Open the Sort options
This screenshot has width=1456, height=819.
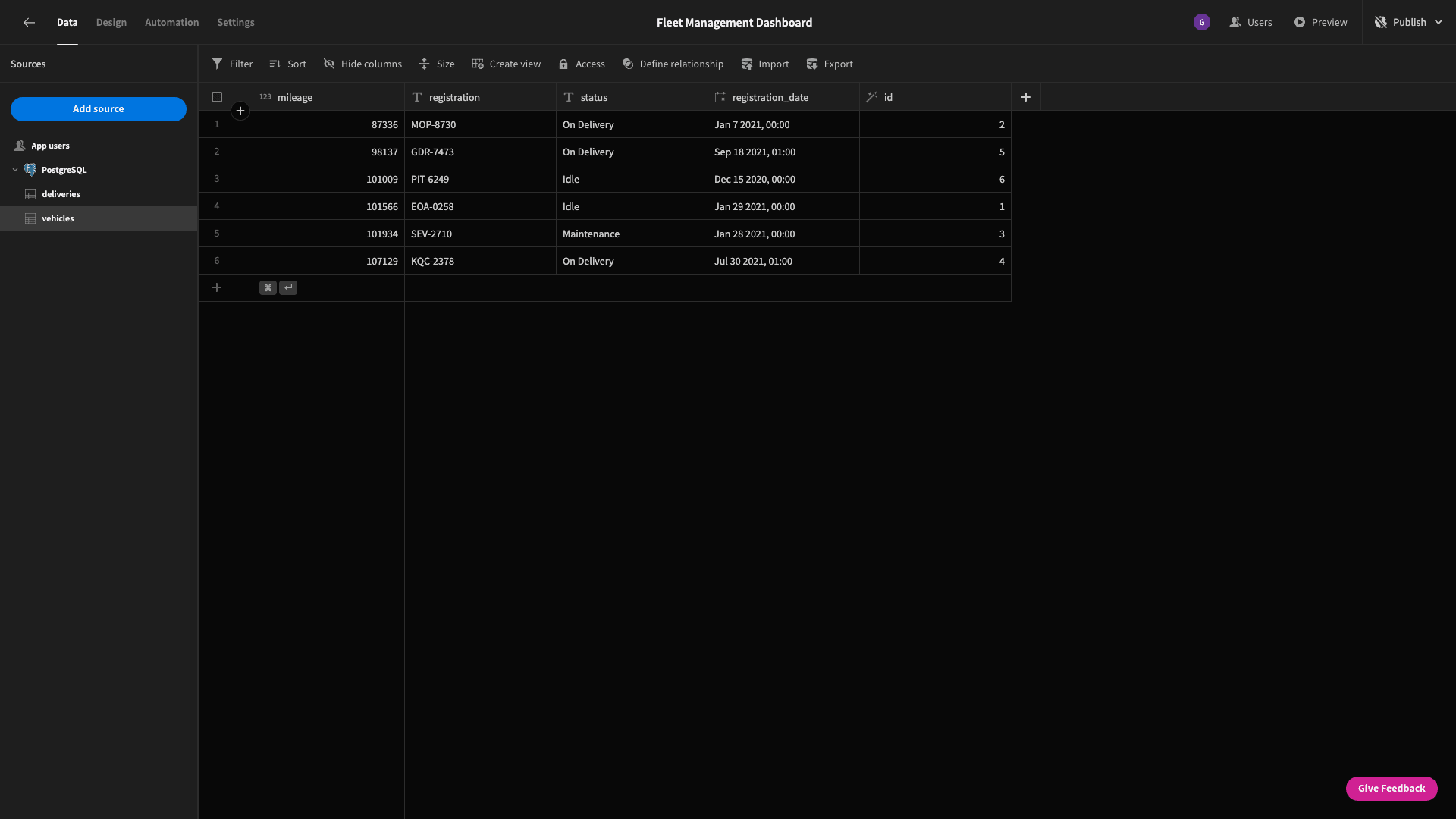[x=287, y=64]
